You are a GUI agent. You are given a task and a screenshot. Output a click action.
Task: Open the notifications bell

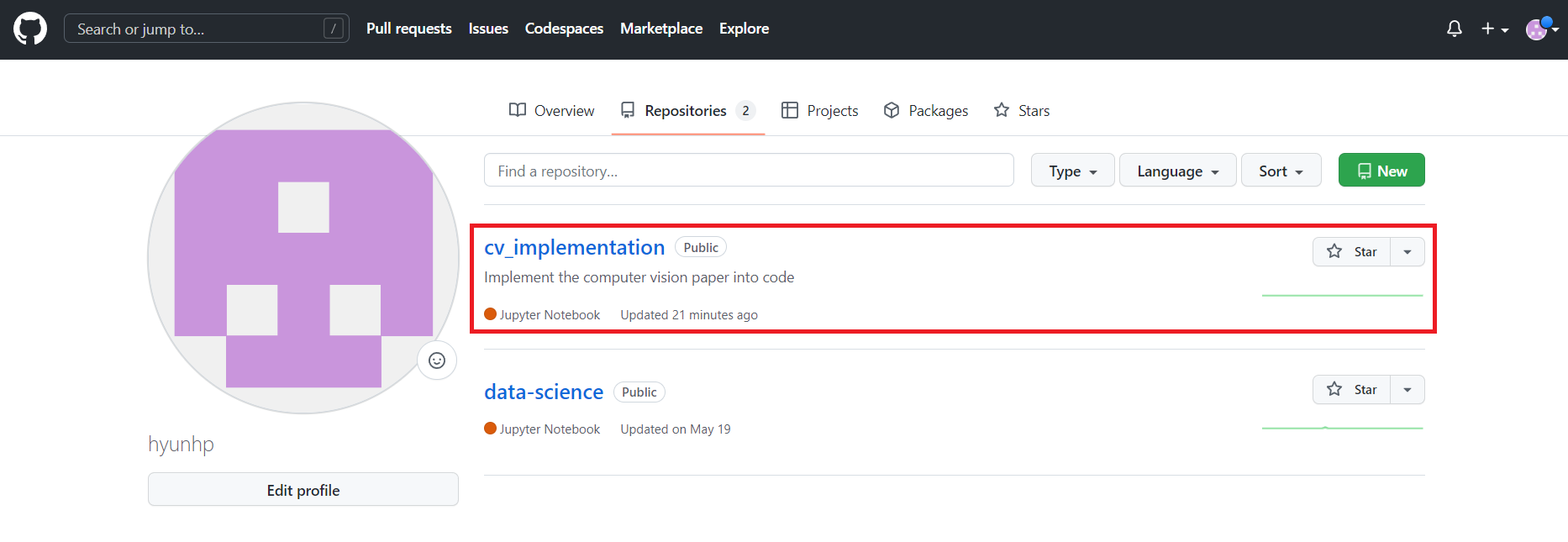pos(1455,29)
